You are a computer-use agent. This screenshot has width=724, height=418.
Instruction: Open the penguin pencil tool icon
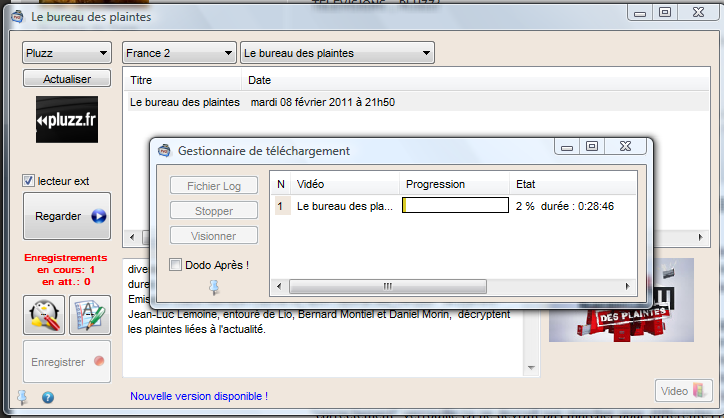[44, 315]
